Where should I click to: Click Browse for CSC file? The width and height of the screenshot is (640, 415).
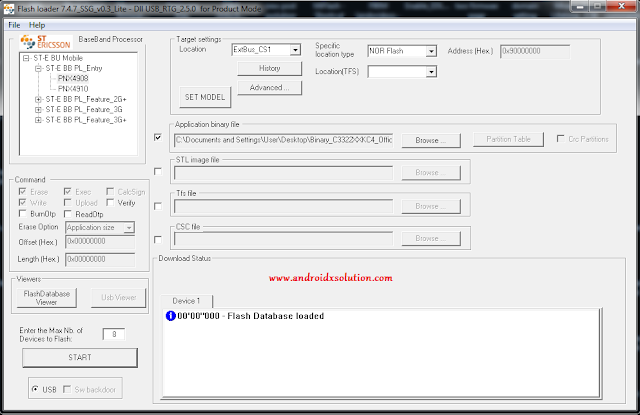[x=431, y=238]
